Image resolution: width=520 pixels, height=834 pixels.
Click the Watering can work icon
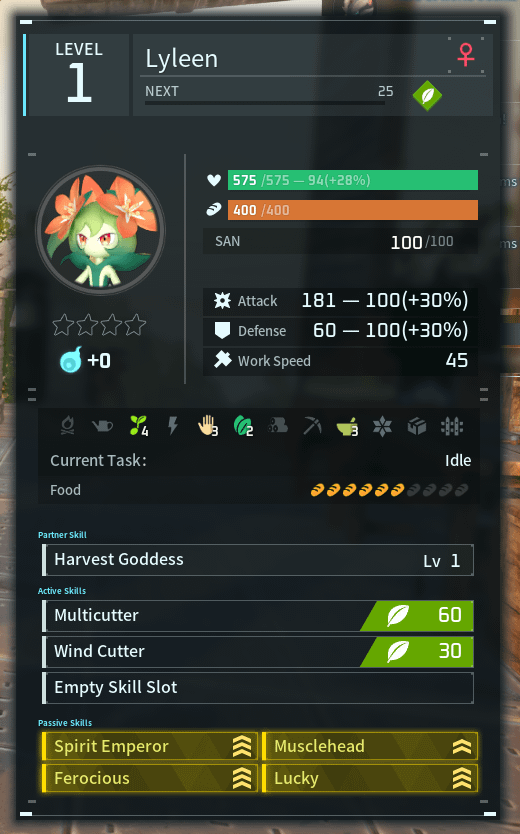pyautogui.click(x=102, y=426)
